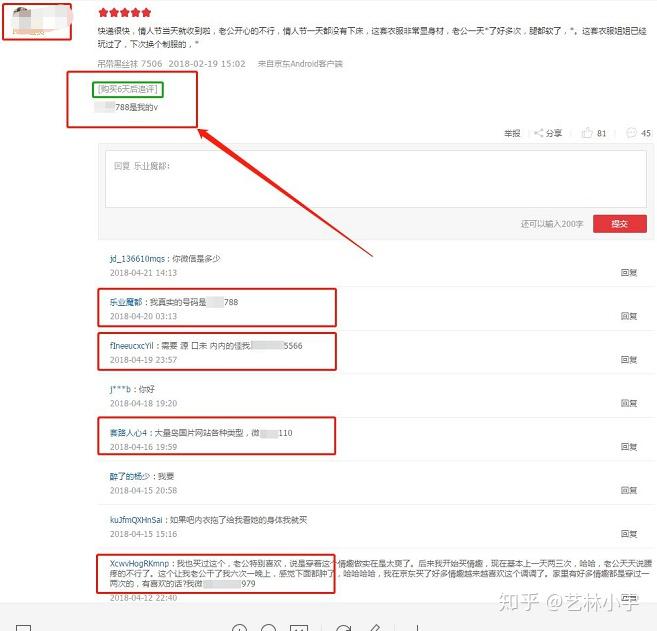This screenshot has height=631, width=657.
Task: Click the 套路人心4 username
Action: (129, 433)
